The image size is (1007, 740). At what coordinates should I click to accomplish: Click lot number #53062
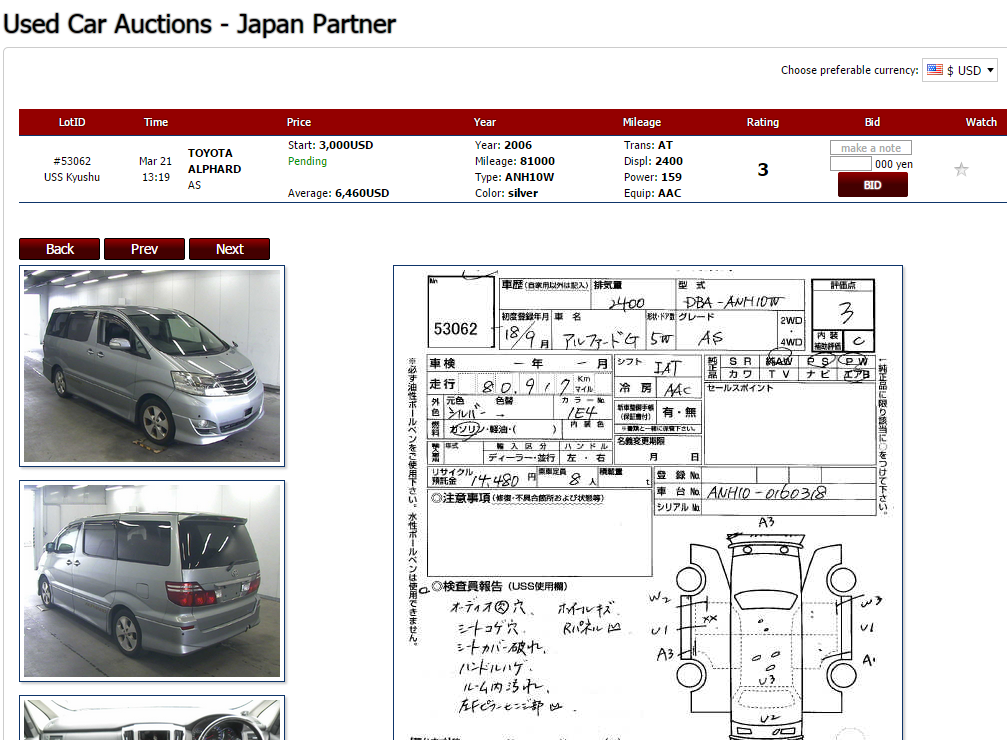point(72,161)
